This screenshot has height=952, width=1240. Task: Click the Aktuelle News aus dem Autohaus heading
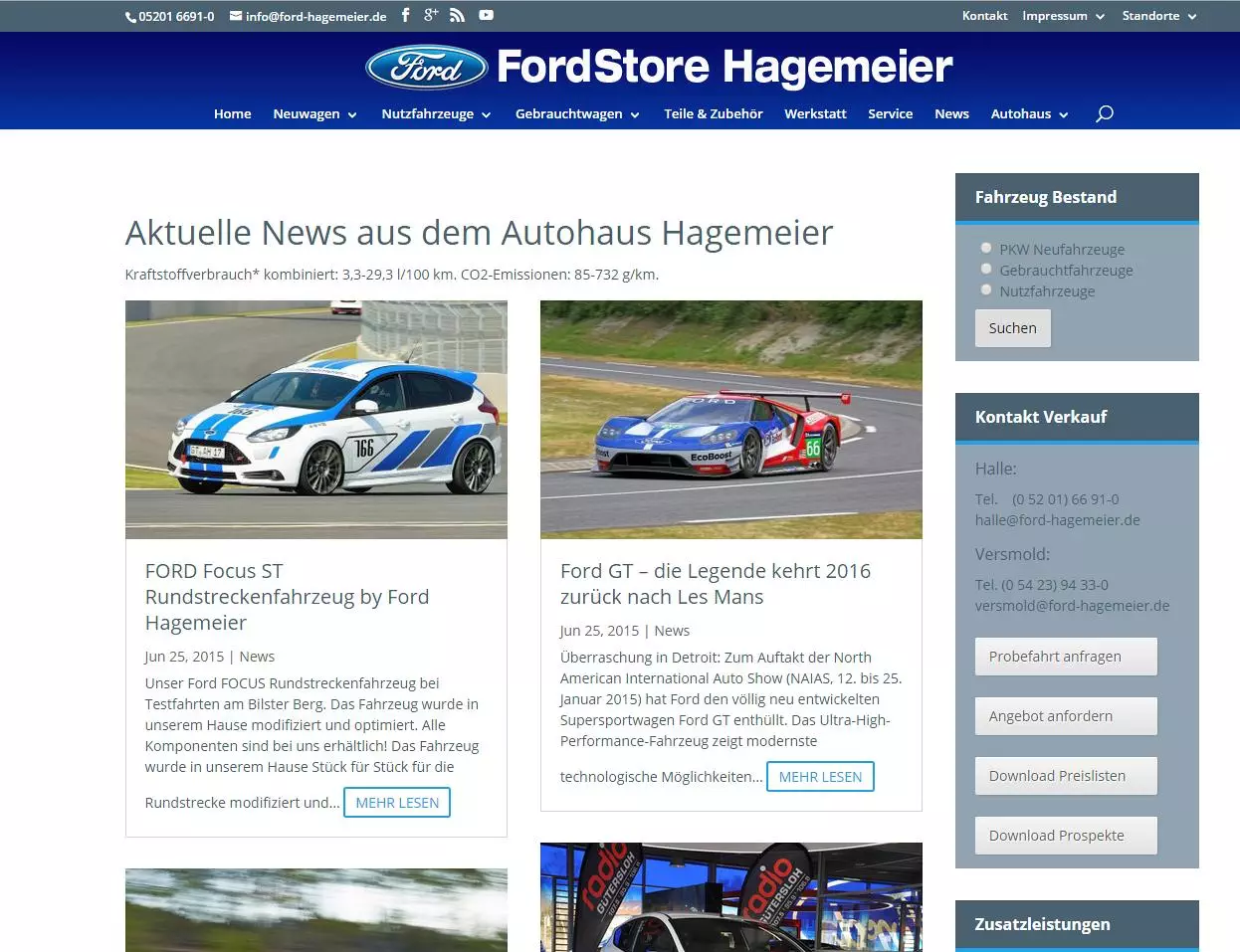pos(479,233)
